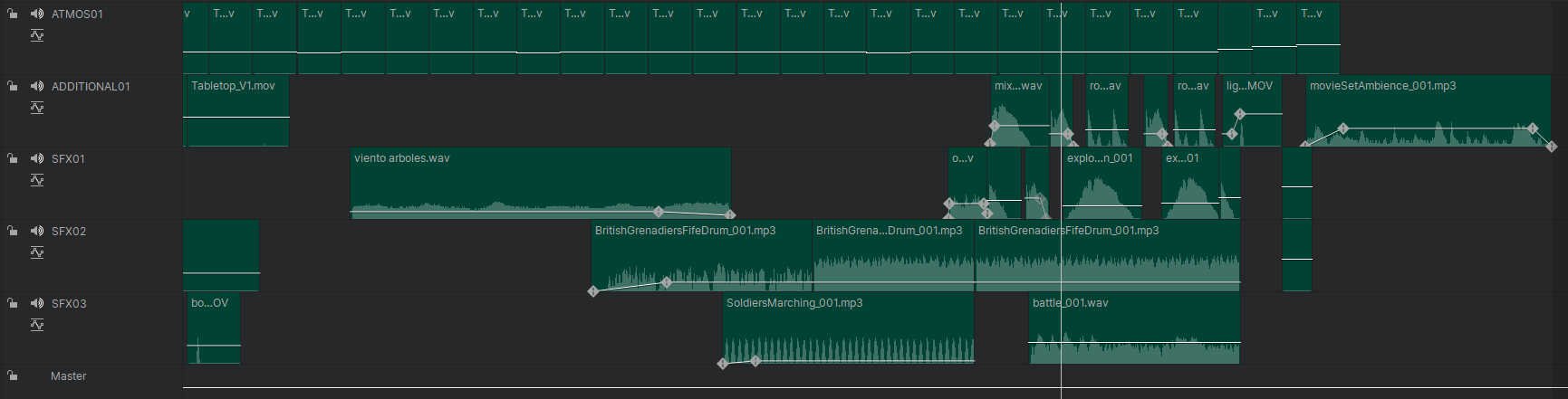This screenshot has height=399, width=1568.
Task: Mute the ADDITIONAL01 track with speaker icon
Action: coord(37,86)
